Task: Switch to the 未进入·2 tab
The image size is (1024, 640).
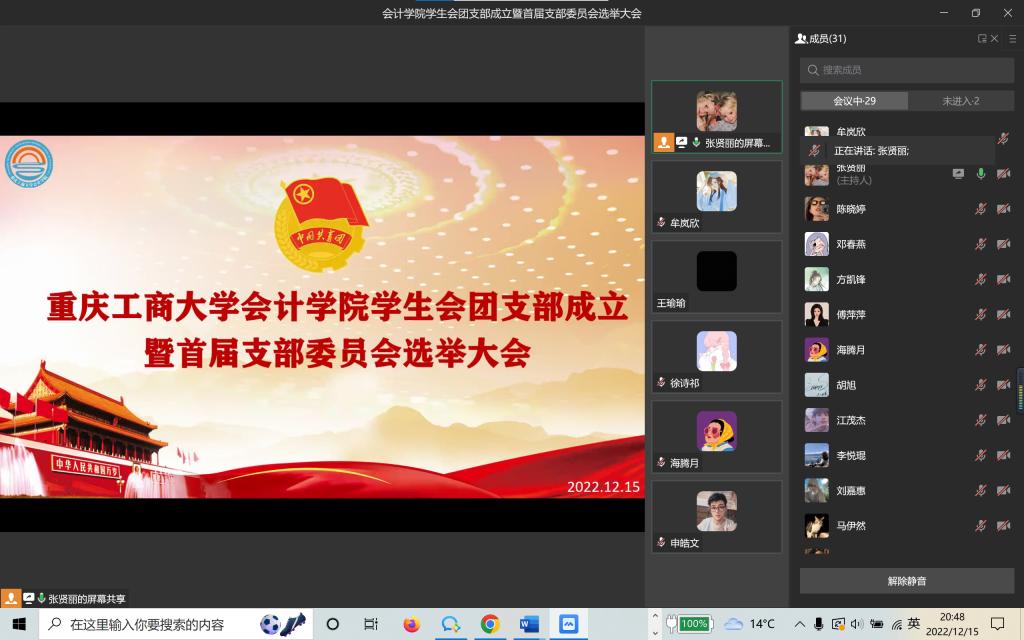Action: 960,101
